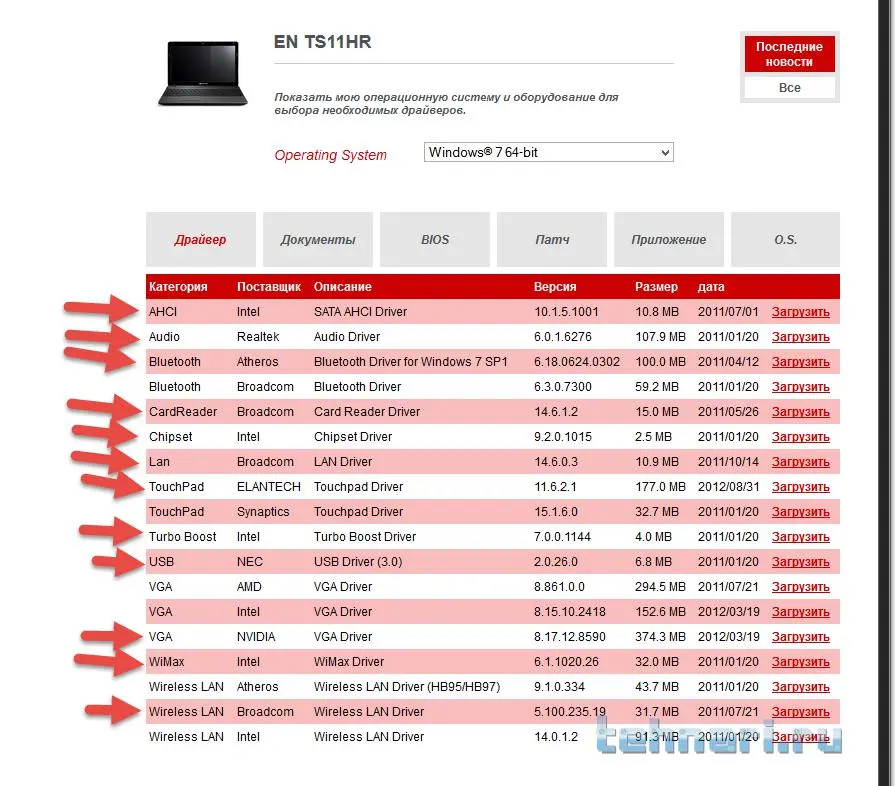895x786 pixels.
Task: Download the Intel SATA AHCI Driver
Action: tap(800, 312)
